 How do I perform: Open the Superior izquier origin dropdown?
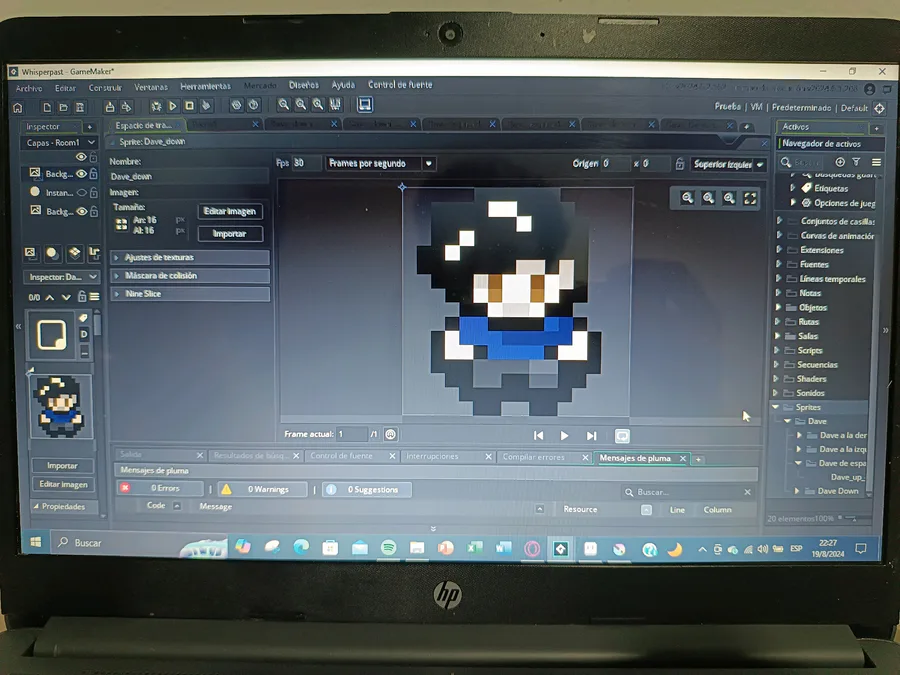728,165
